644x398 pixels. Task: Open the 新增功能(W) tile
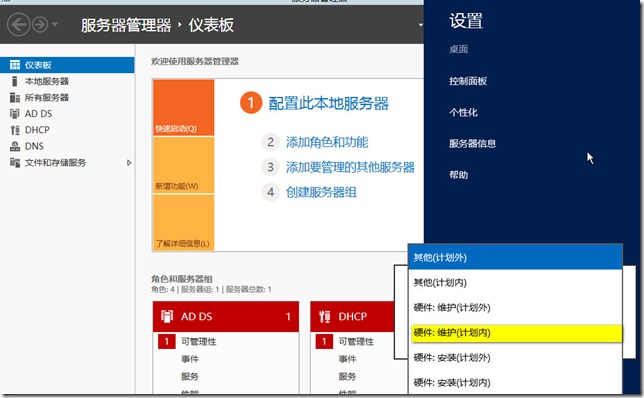(x=184, y=165)
